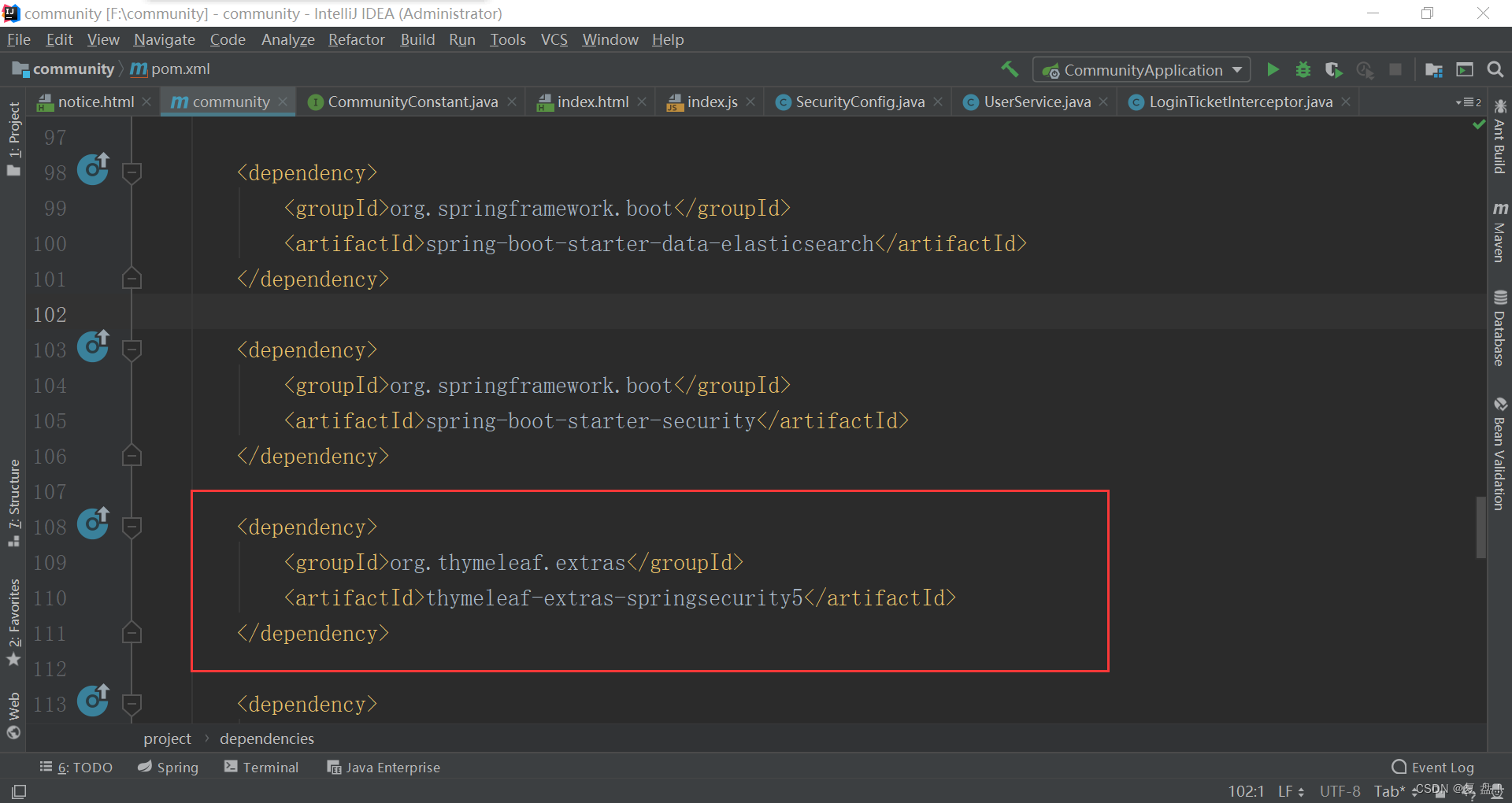This screenshot has width=1512, height=803.
Task: Click the Stop process square icon
Action: 1395,69
